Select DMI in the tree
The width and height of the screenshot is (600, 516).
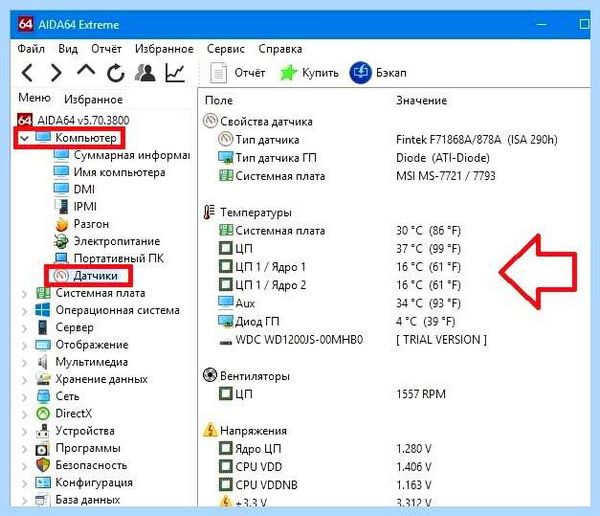coord(84,189)
